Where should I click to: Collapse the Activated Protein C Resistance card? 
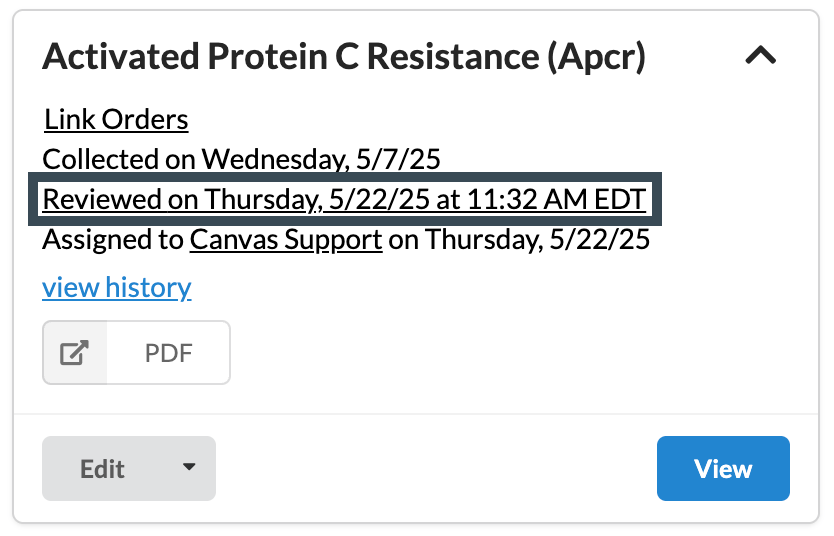(x=761, y=56)
